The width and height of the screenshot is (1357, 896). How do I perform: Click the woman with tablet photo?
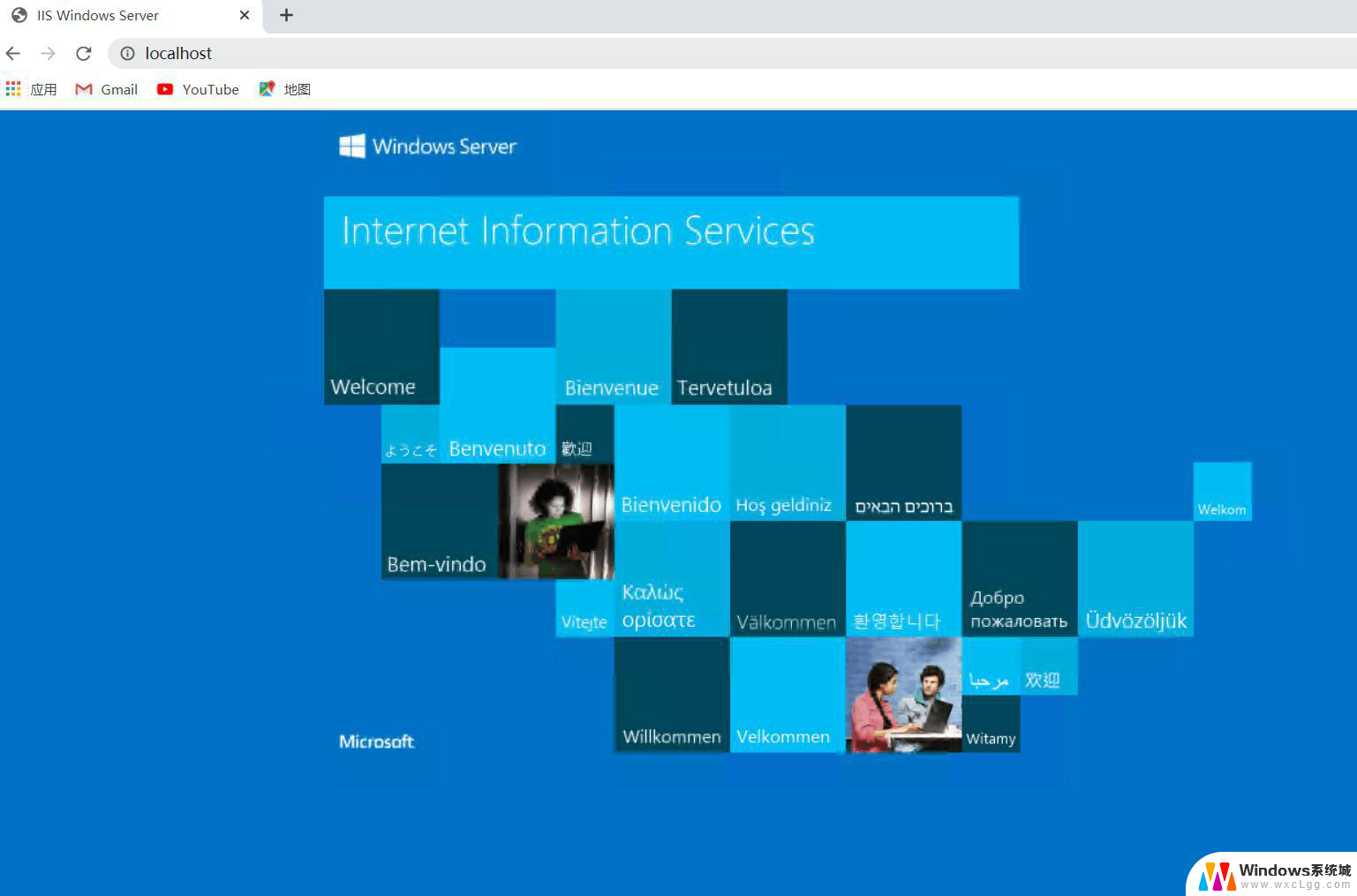pyautogui.click(x=556, y=521)
